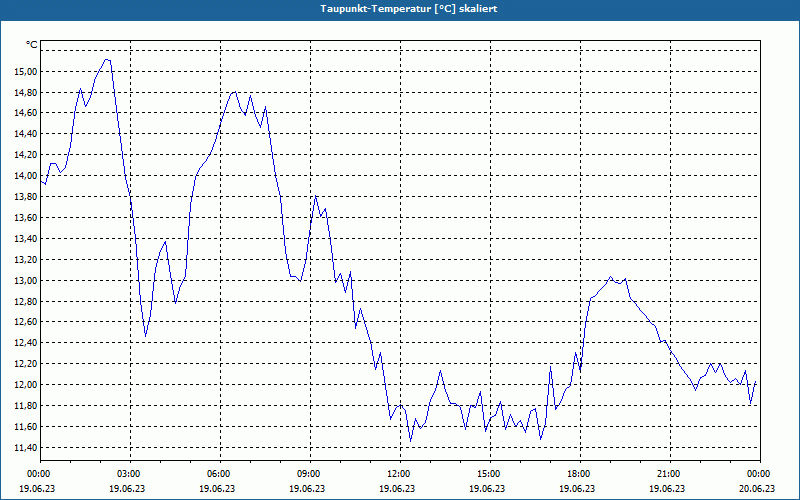Pick the '13,80' y-axis value
800x500 pixels.
[26, 196]
